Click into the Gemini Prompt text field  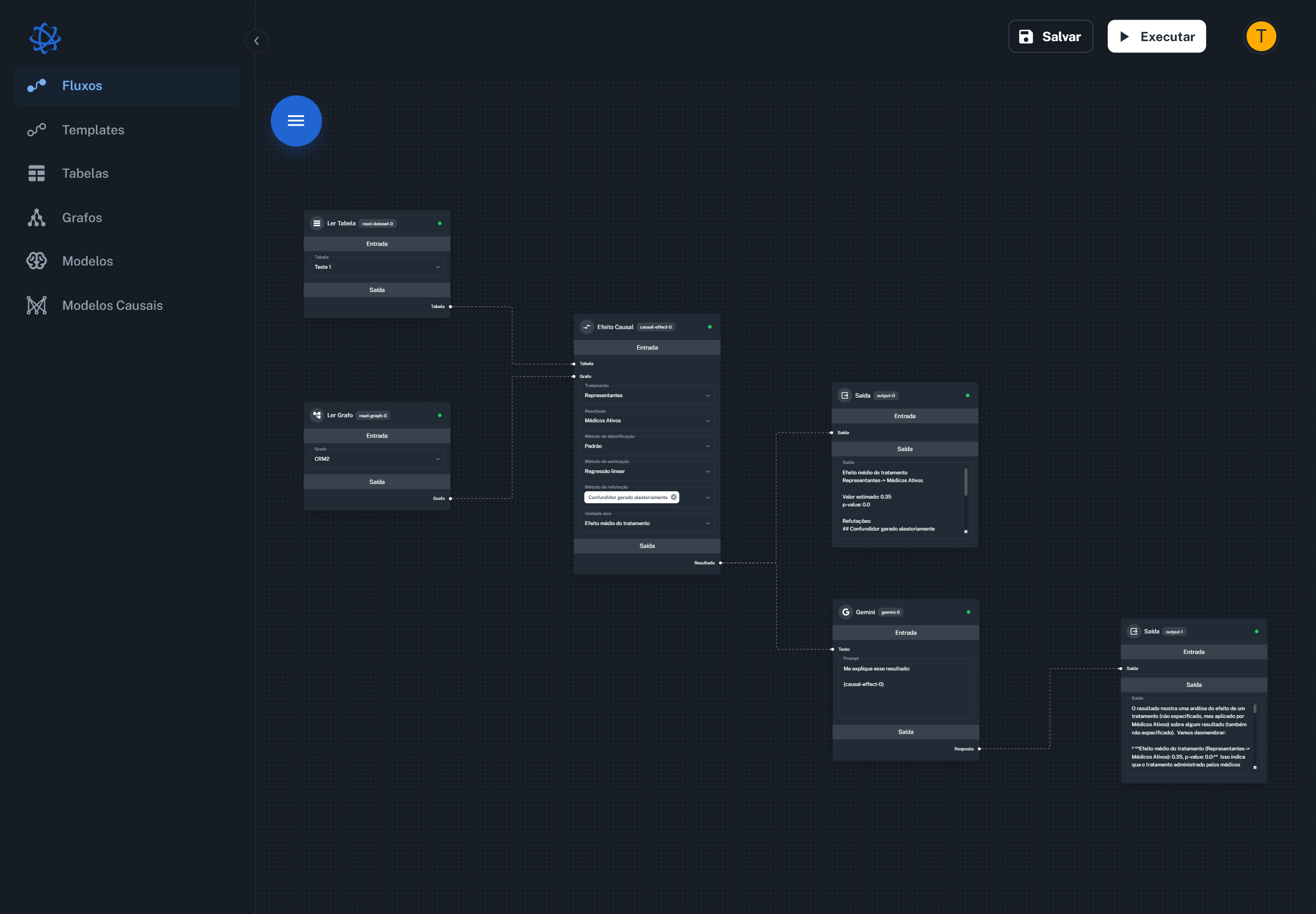point(905,689)
